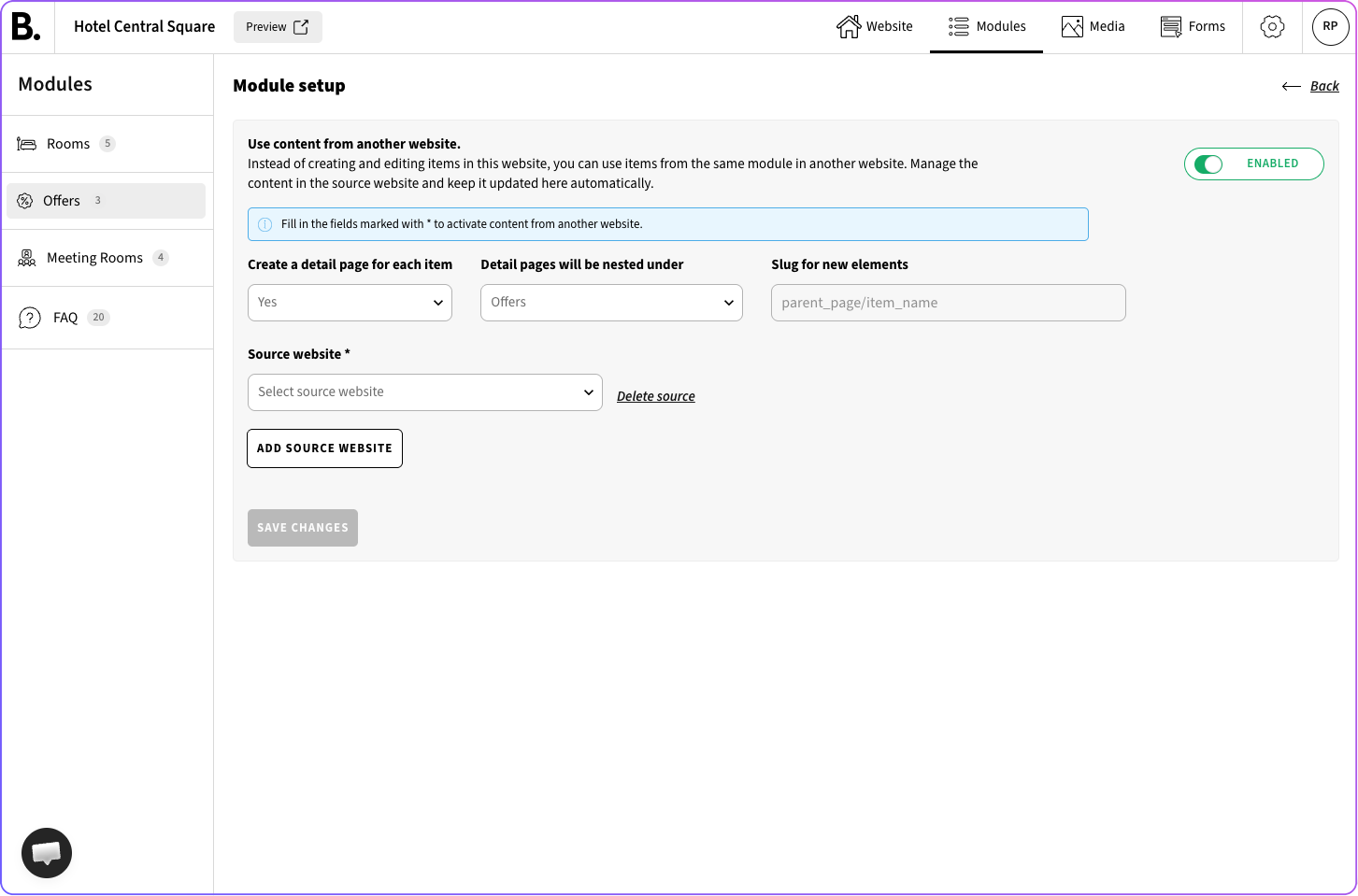Click the Rooms count badge 5

click(107, 144)
